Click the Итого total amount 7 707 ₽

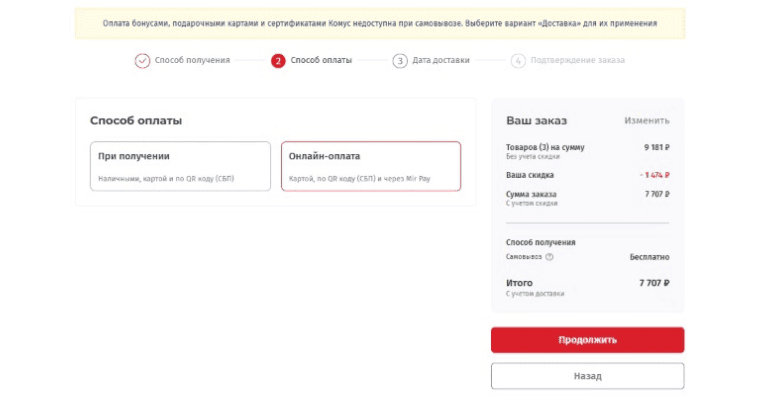pos(653,283)
